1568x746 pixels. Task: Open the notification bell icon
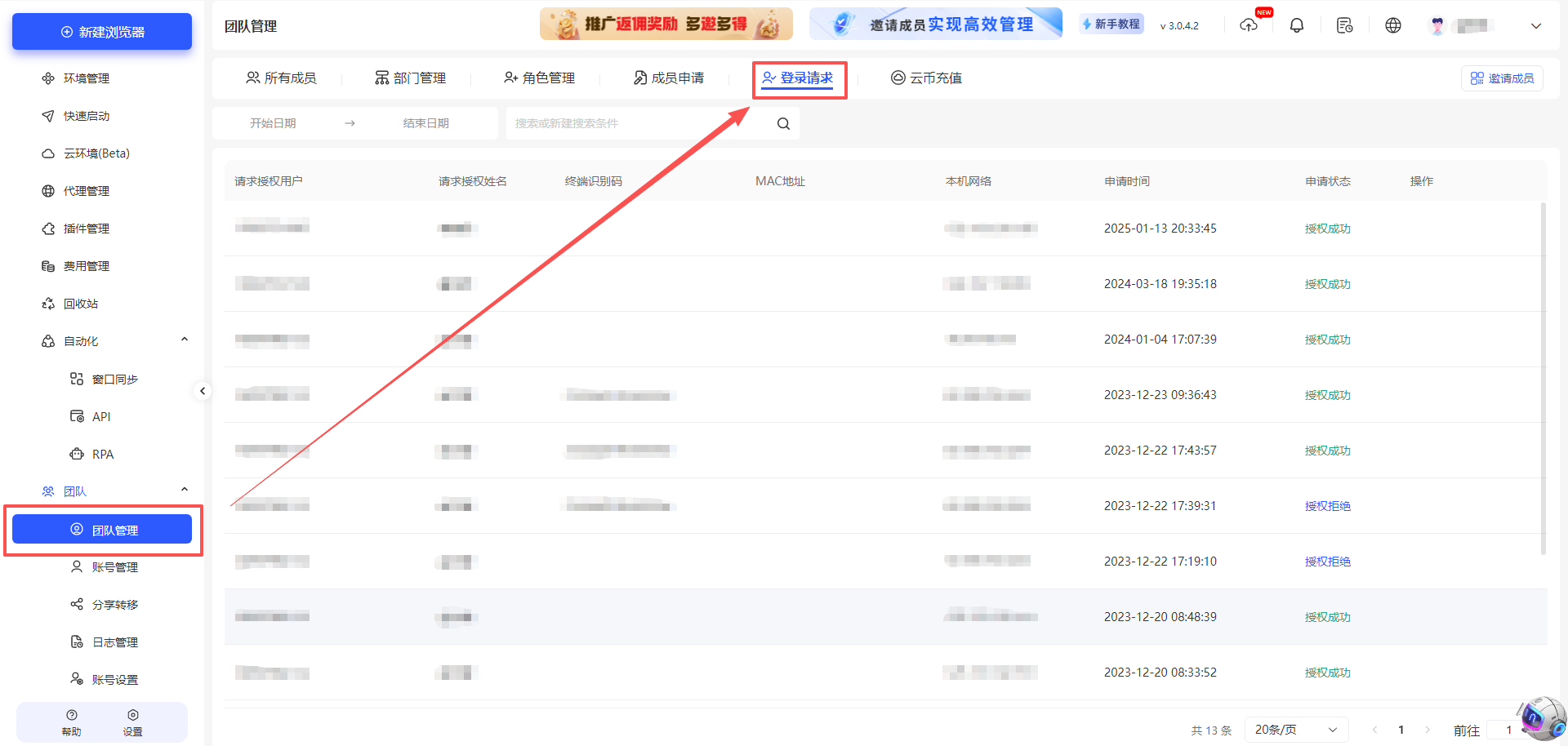click(1297, 24)
